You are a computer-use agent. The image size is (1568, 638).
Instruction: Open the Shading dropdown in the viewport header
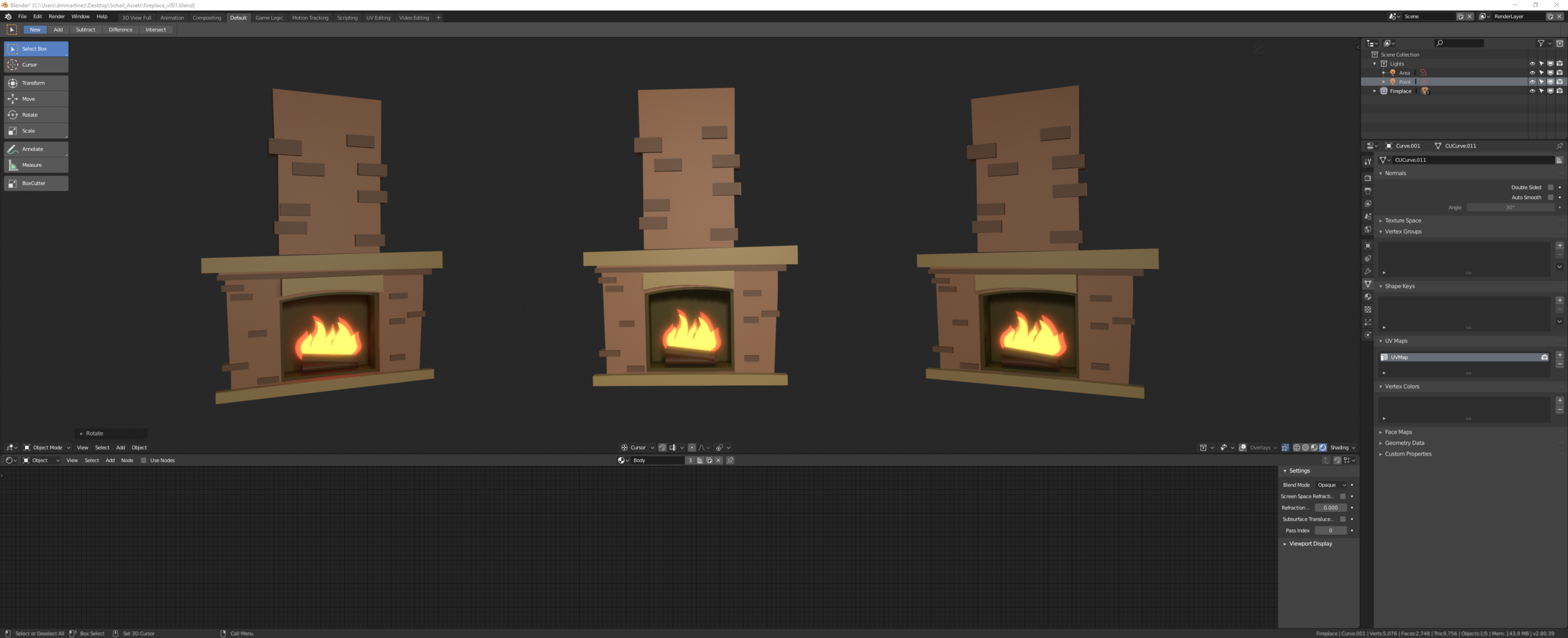point(1342,447)
